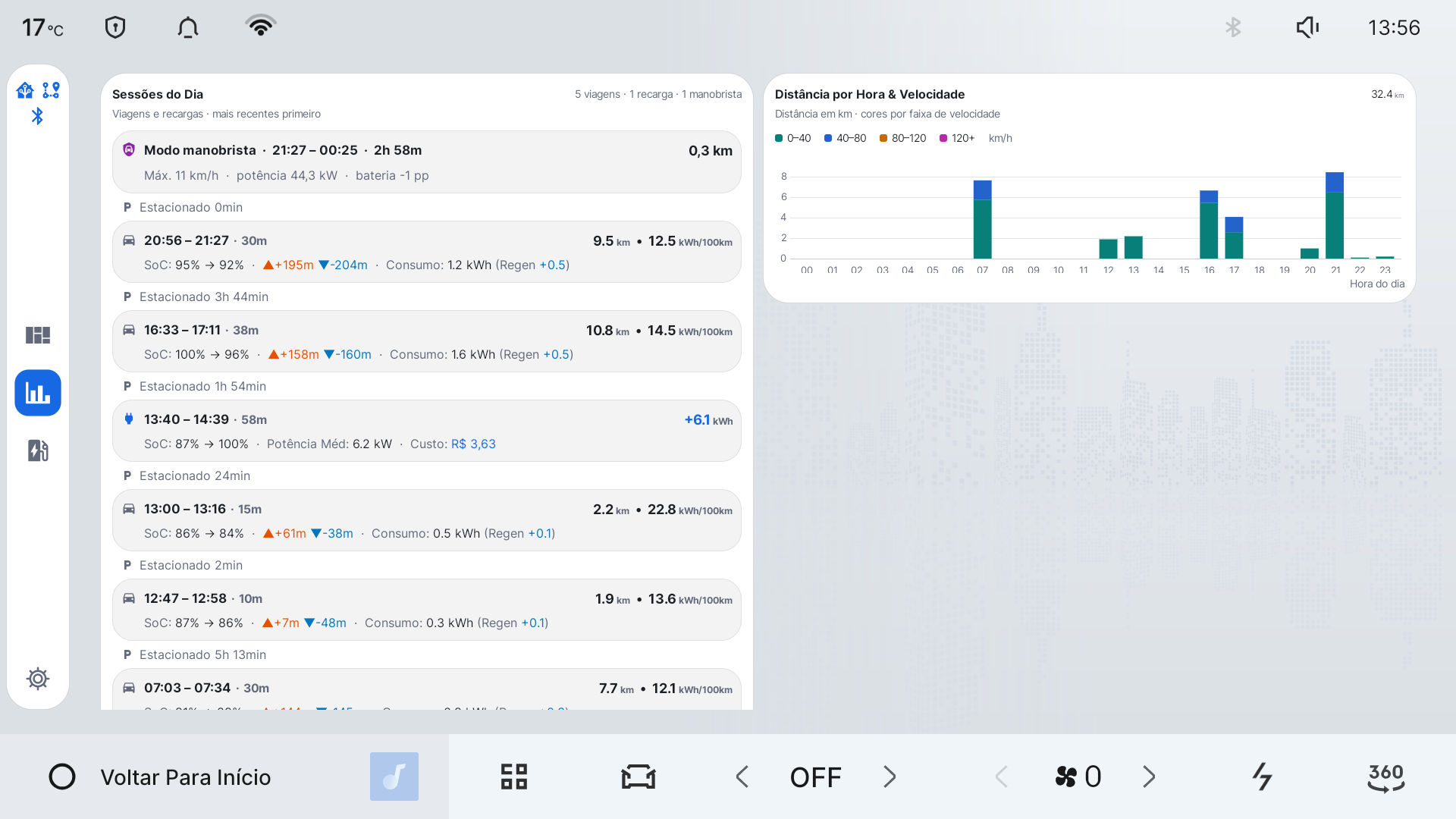Open settings gear in sidebar
Screen dimensions: 1456x819
(38, 678)
